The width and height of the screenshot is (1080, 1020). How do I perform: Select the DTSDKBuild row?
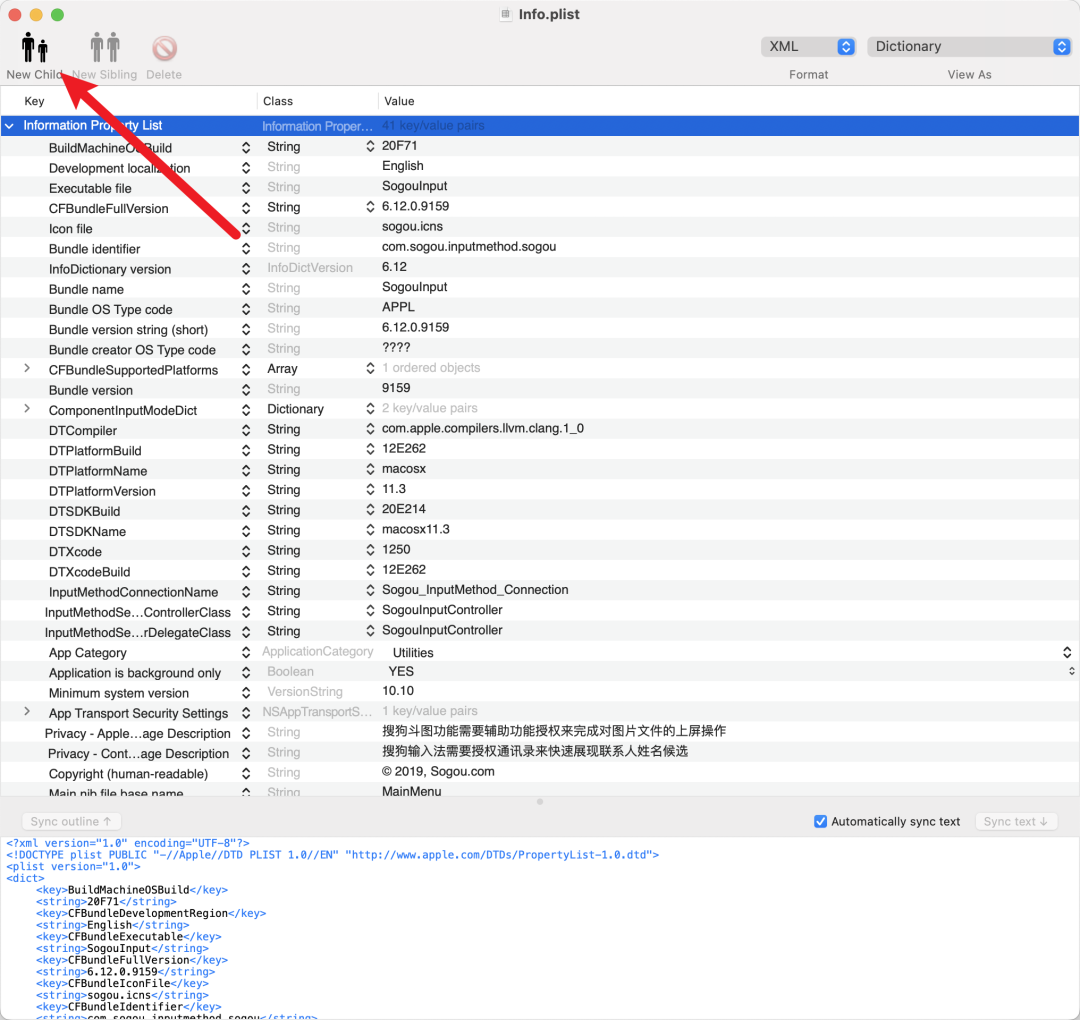[x=540, y=510]
